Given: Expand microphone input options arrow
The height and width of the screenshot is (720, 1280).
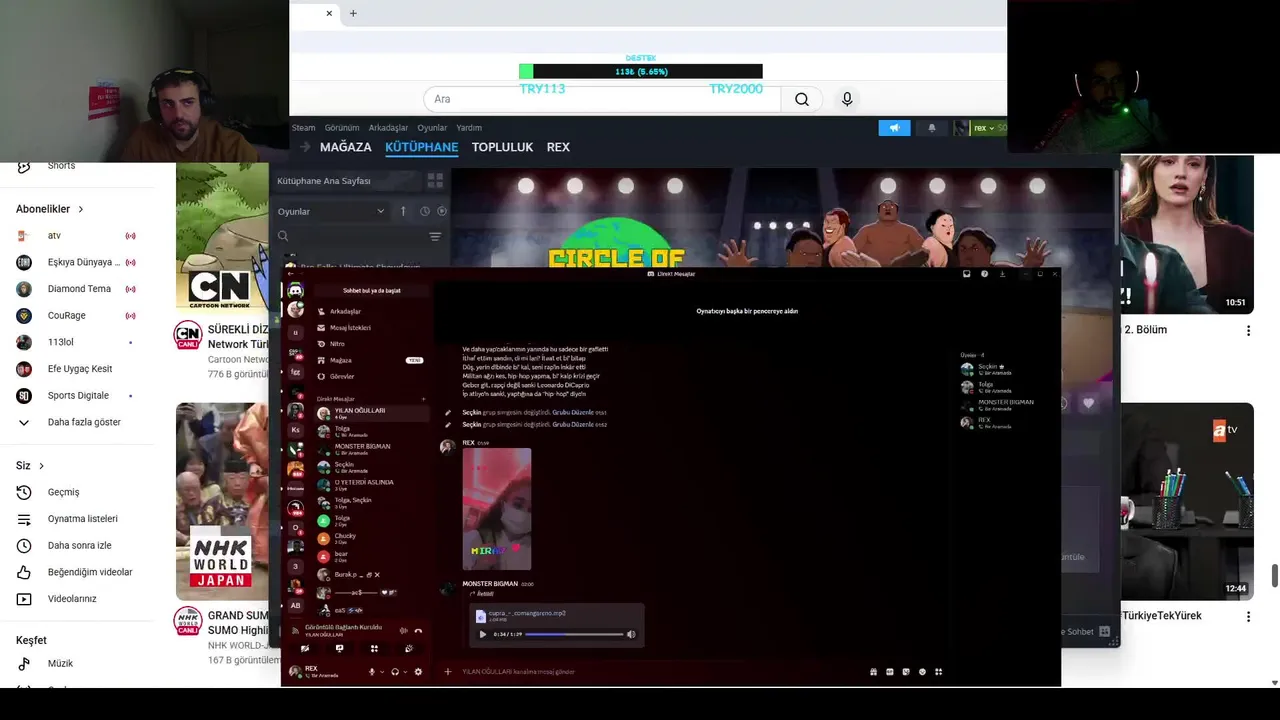Looking at the screenshot, I should click(x=381, y=672).
